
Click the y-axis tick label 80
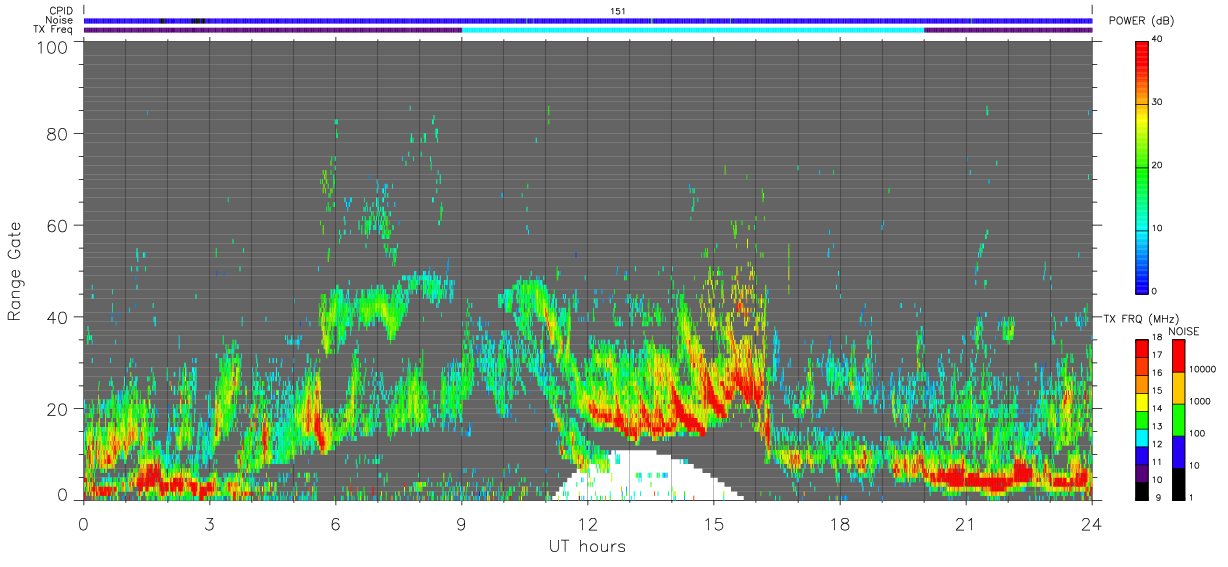point(57,133)
